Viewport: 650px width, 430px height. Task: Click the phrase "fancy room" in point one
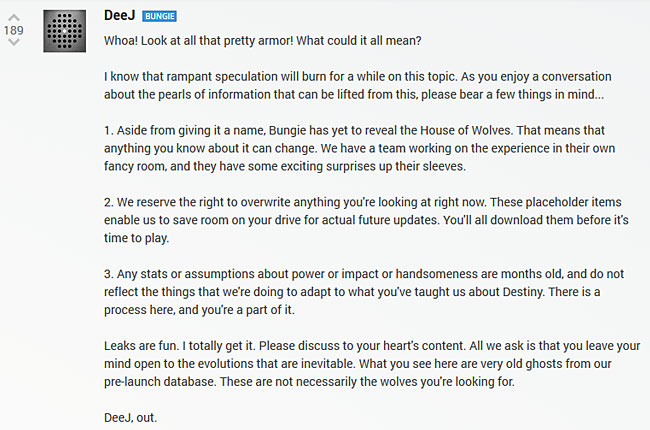(134, 166)
